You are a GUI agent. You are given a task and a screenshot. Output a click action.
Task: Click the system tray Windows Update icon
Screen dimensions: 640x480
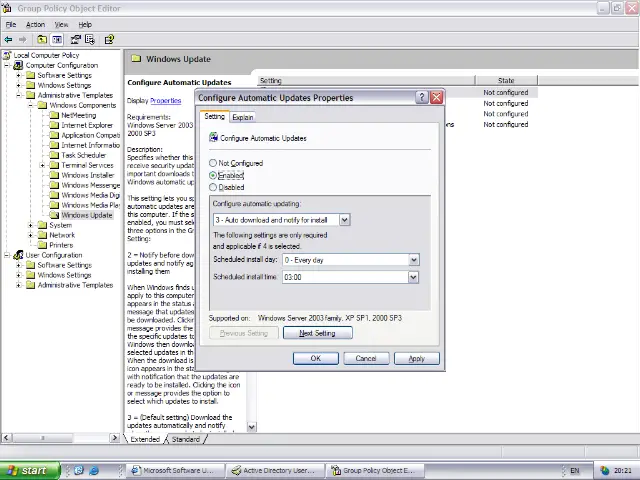coord(605,471)
